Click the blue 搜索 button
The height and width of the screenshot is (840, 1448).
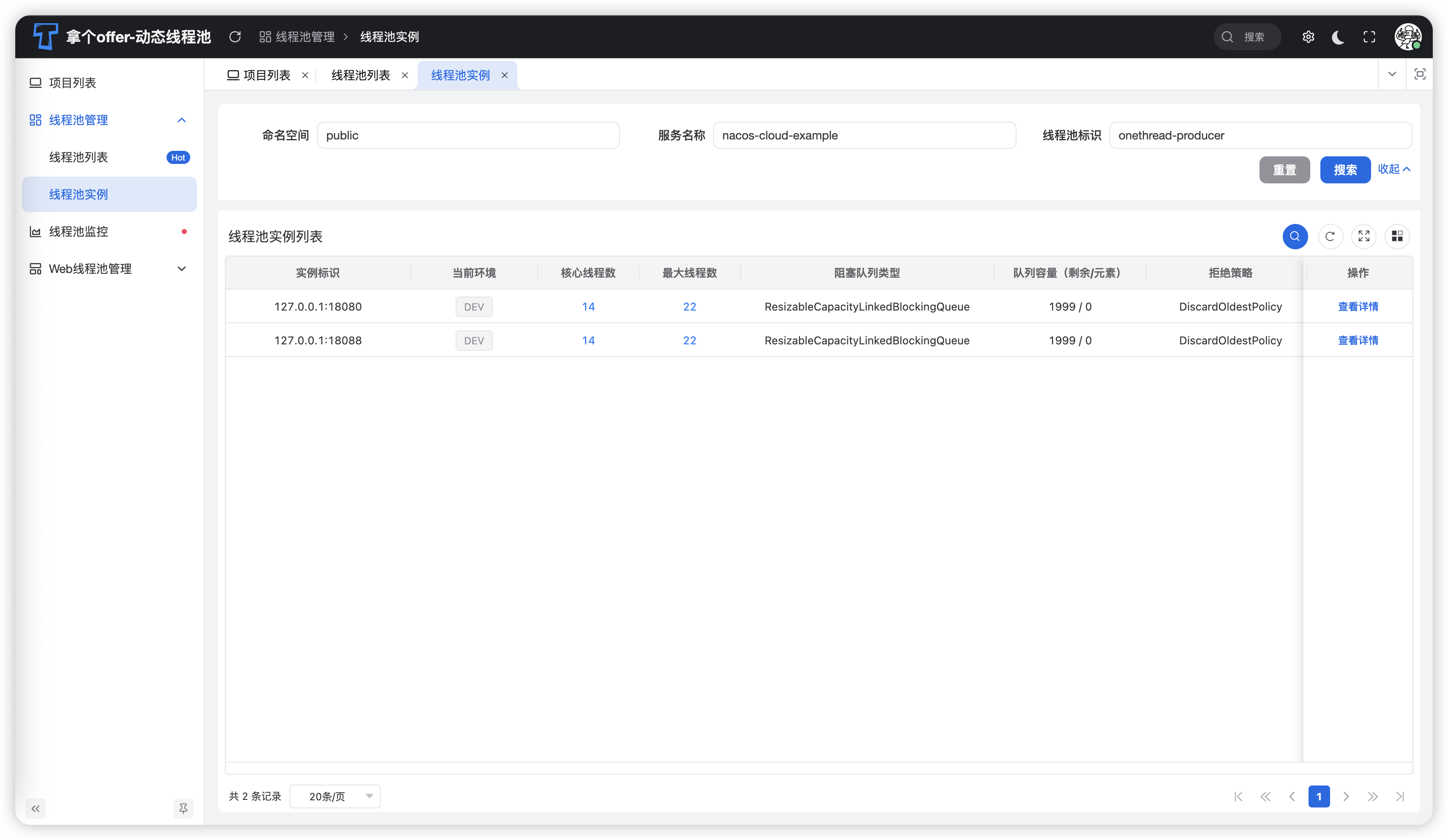pyautogui.click(x=1344, y=170)
